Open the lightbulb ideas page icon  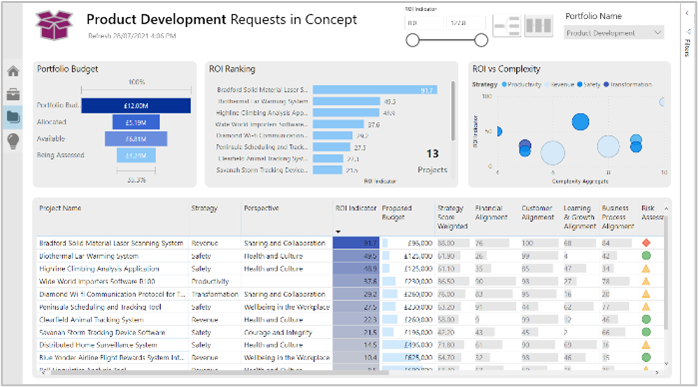[13, 141]
